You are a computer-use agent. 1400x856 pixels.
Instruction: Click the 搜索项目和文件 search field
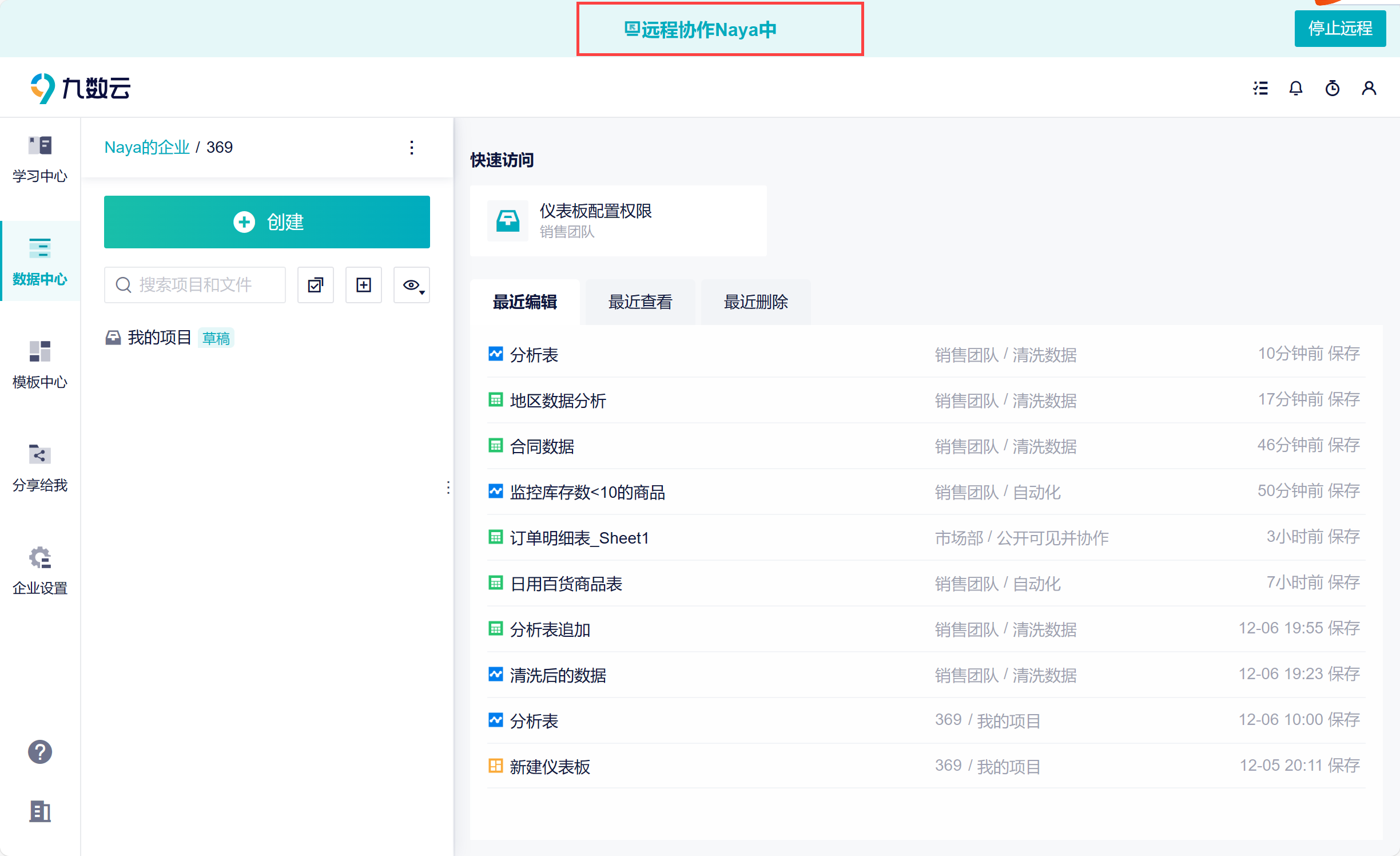(x=196, y=285)
